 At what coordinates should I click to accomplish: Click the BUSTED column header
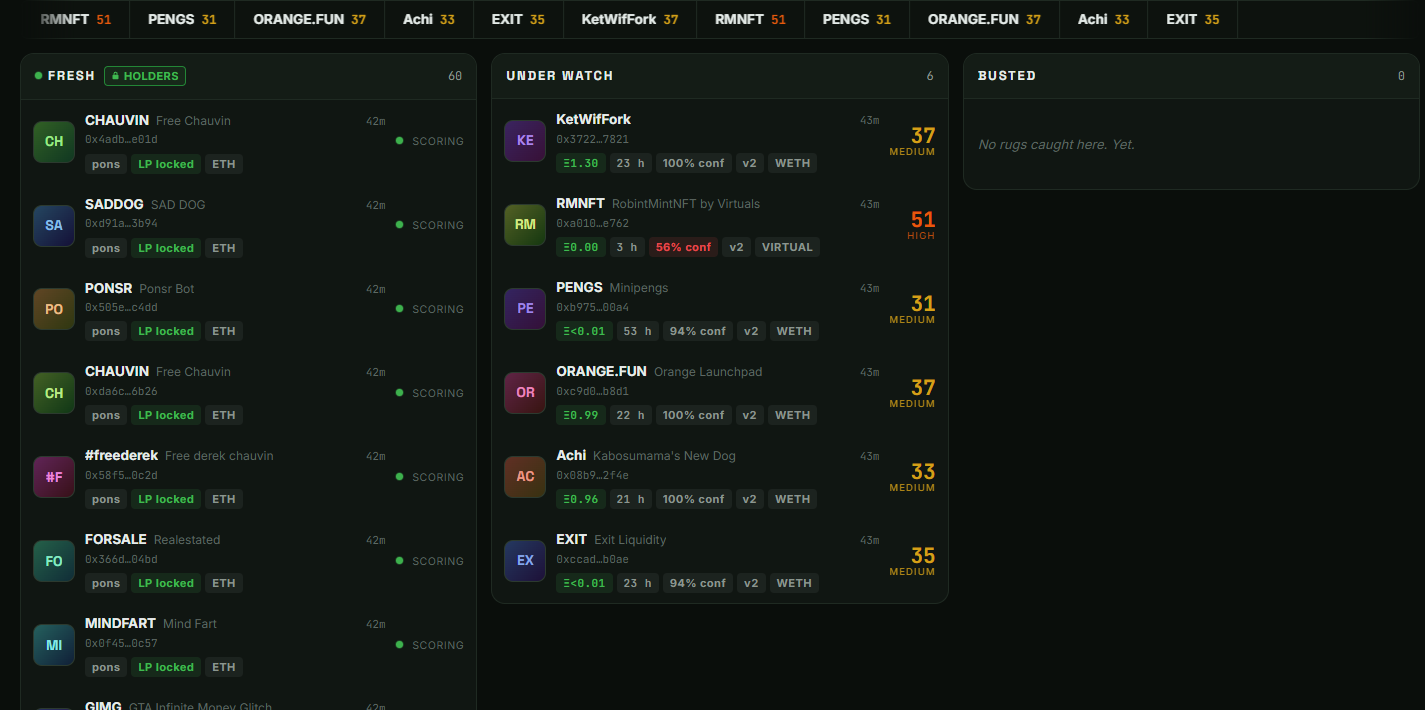coord(1007,76)
